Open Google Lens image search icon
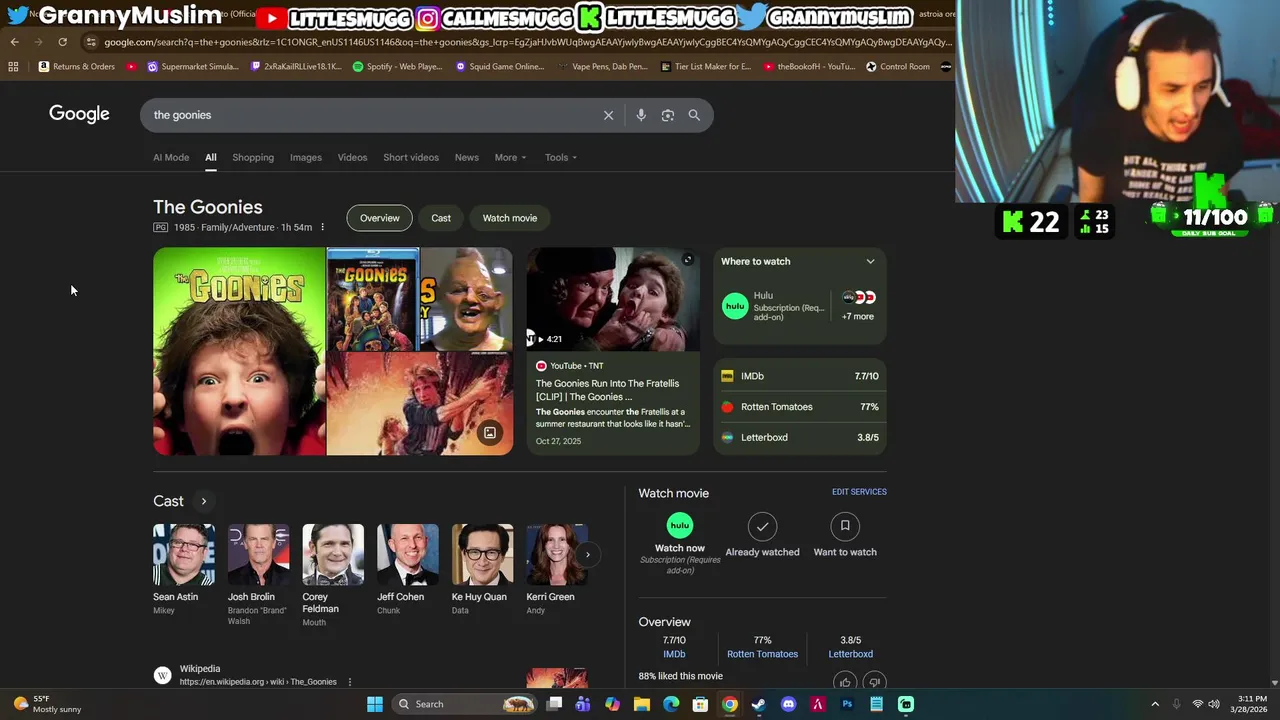The width and height of the screenshot is (1280, 720). point(668,115)
